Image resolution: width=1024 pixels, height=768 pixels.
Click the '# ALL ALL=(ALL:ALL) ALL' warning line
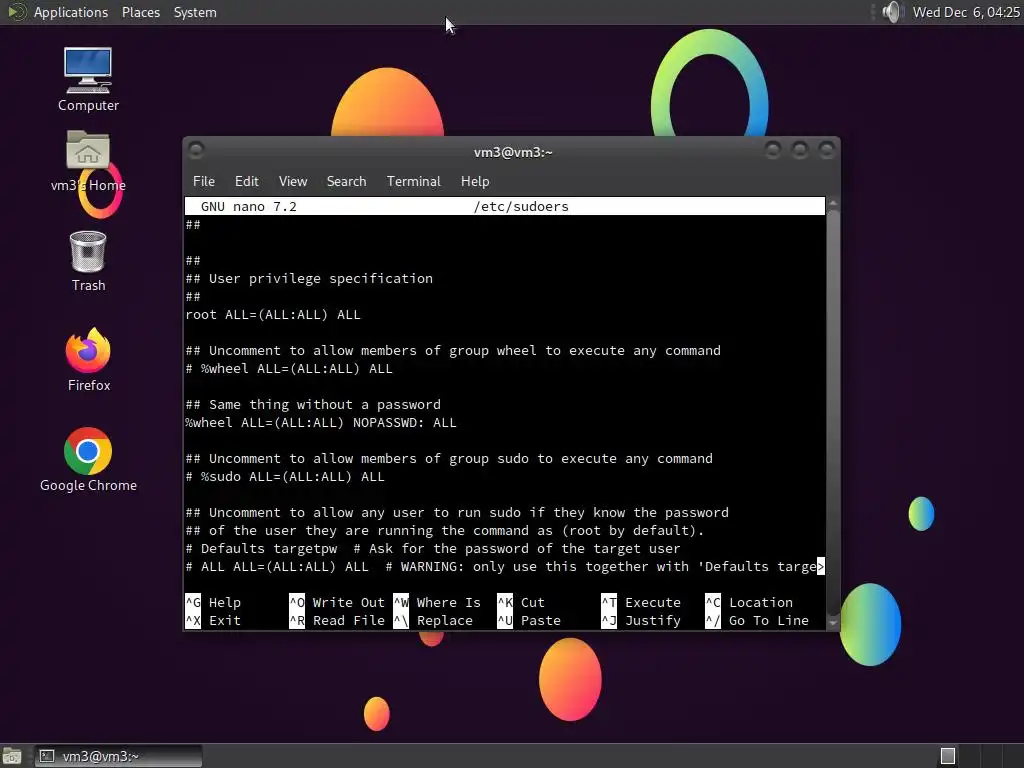pos(505,567)
